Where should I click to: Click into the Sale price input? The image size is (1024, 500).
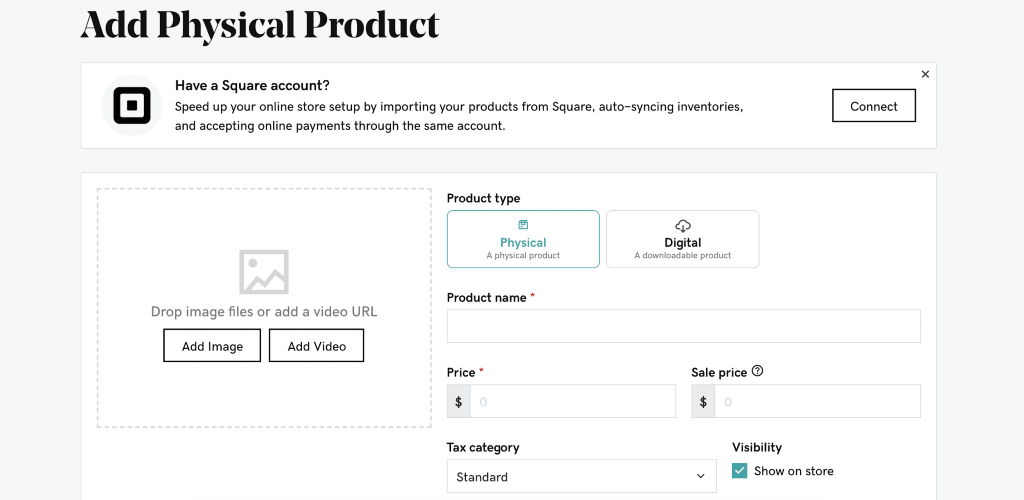coord(818,401)
